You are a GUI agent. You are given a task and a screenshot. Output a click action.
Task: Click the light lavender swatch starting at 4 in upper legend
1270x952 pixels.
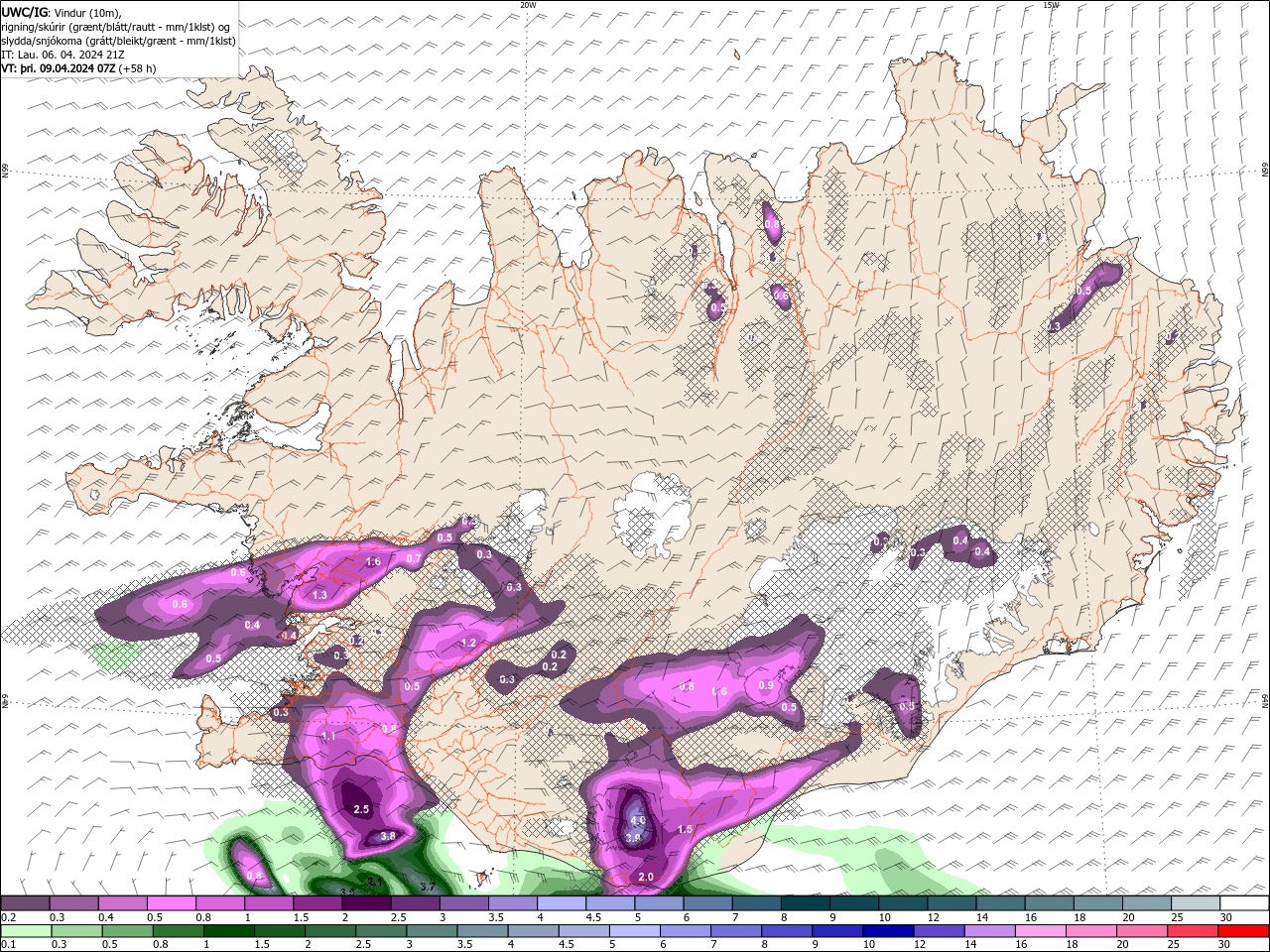click(562, 903)
